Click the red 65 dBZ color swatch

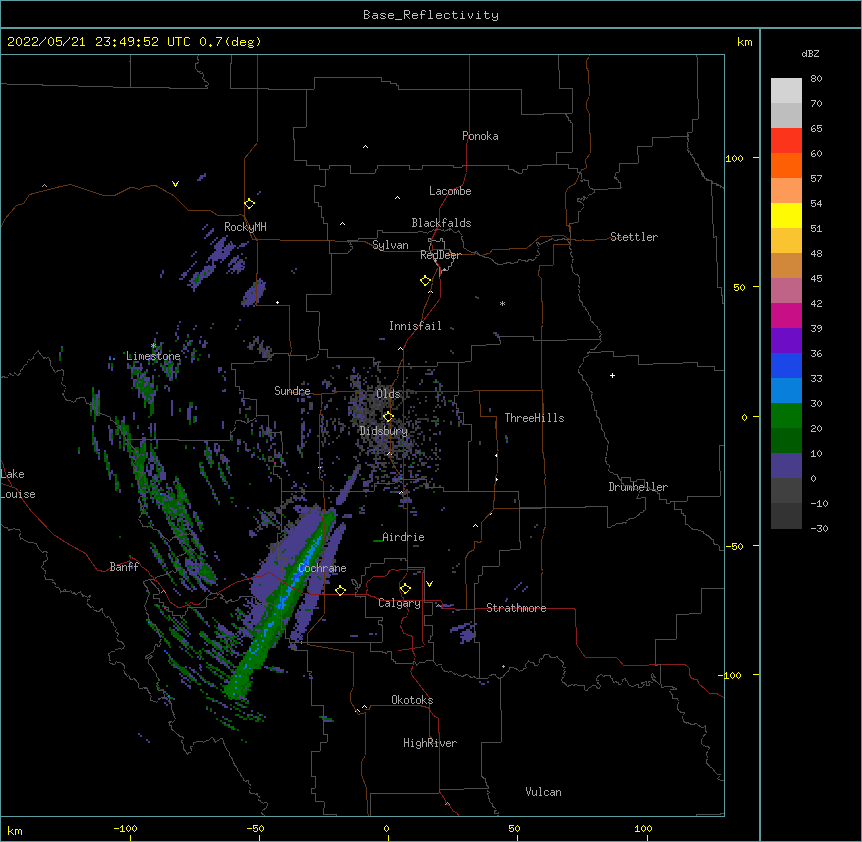pyautogui.click(x=786, y=141)
